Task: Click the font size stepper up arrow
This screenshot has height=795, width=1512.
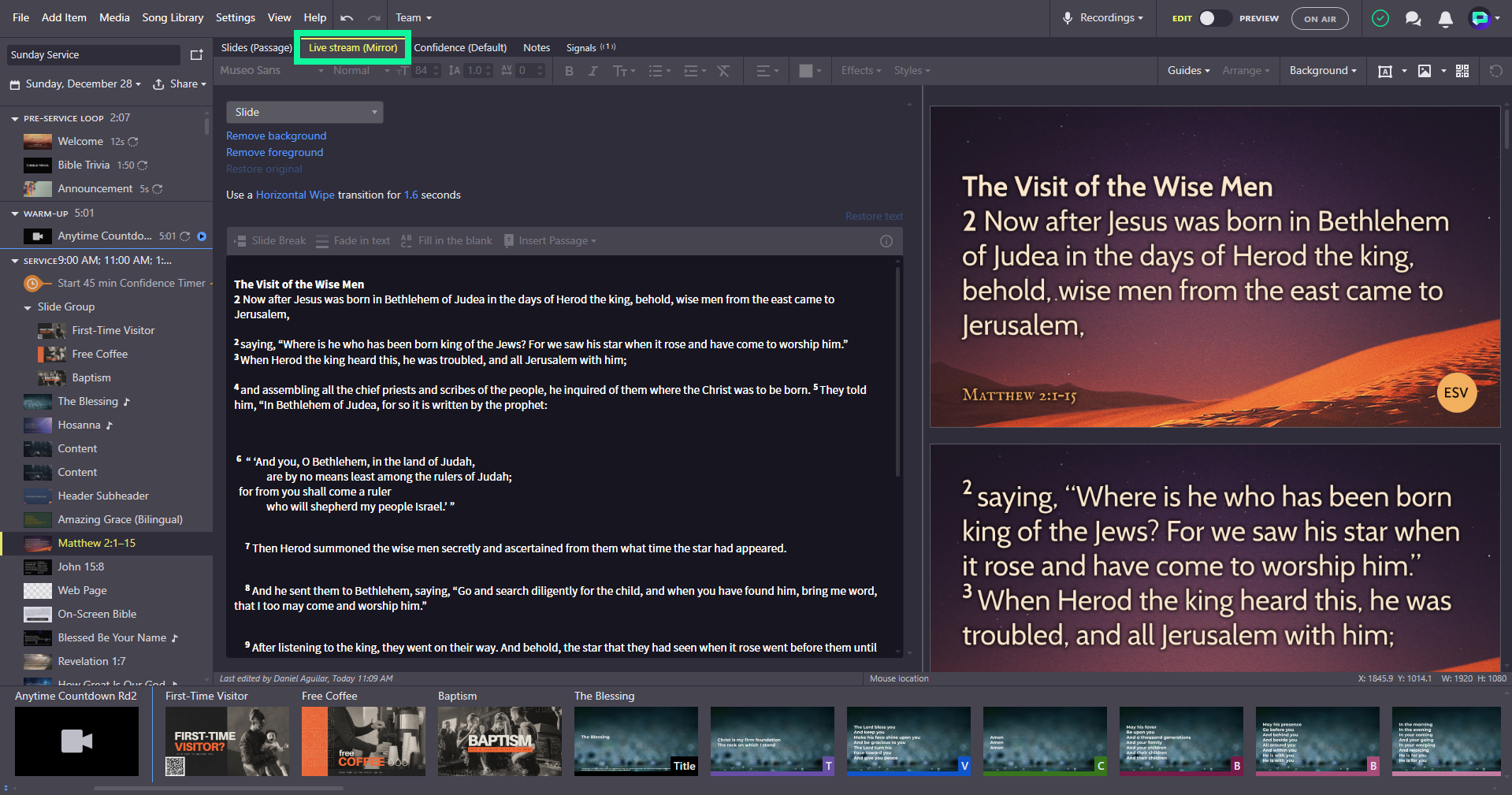Action: point(437,67)
